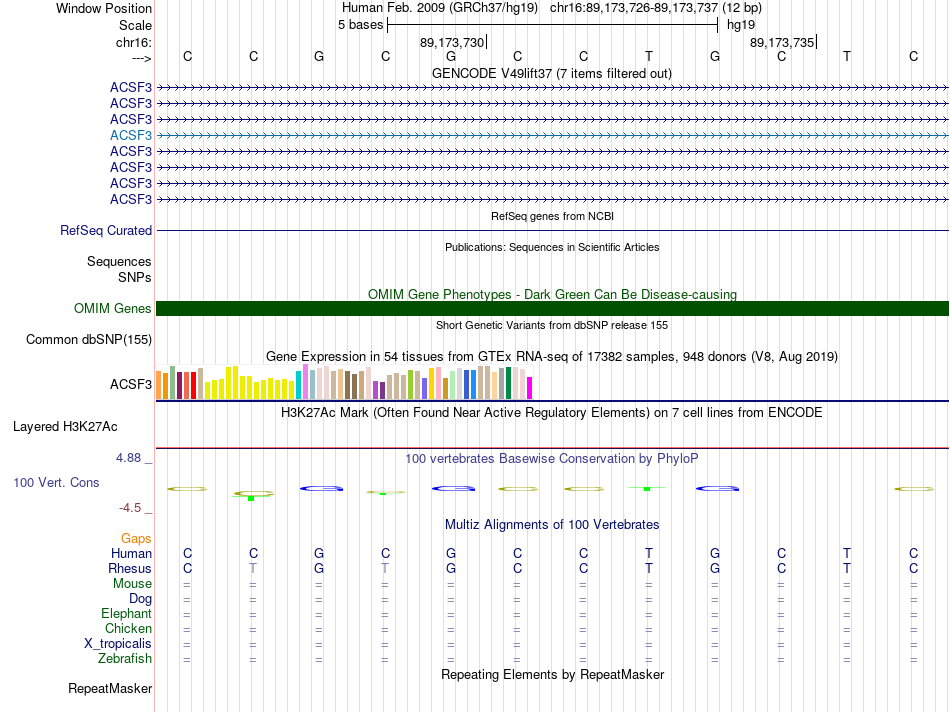Screen dimensions: 950x712
Task: Open the RefSeq Curated track label
Action: pyautogui.click(x=106, y=230)
